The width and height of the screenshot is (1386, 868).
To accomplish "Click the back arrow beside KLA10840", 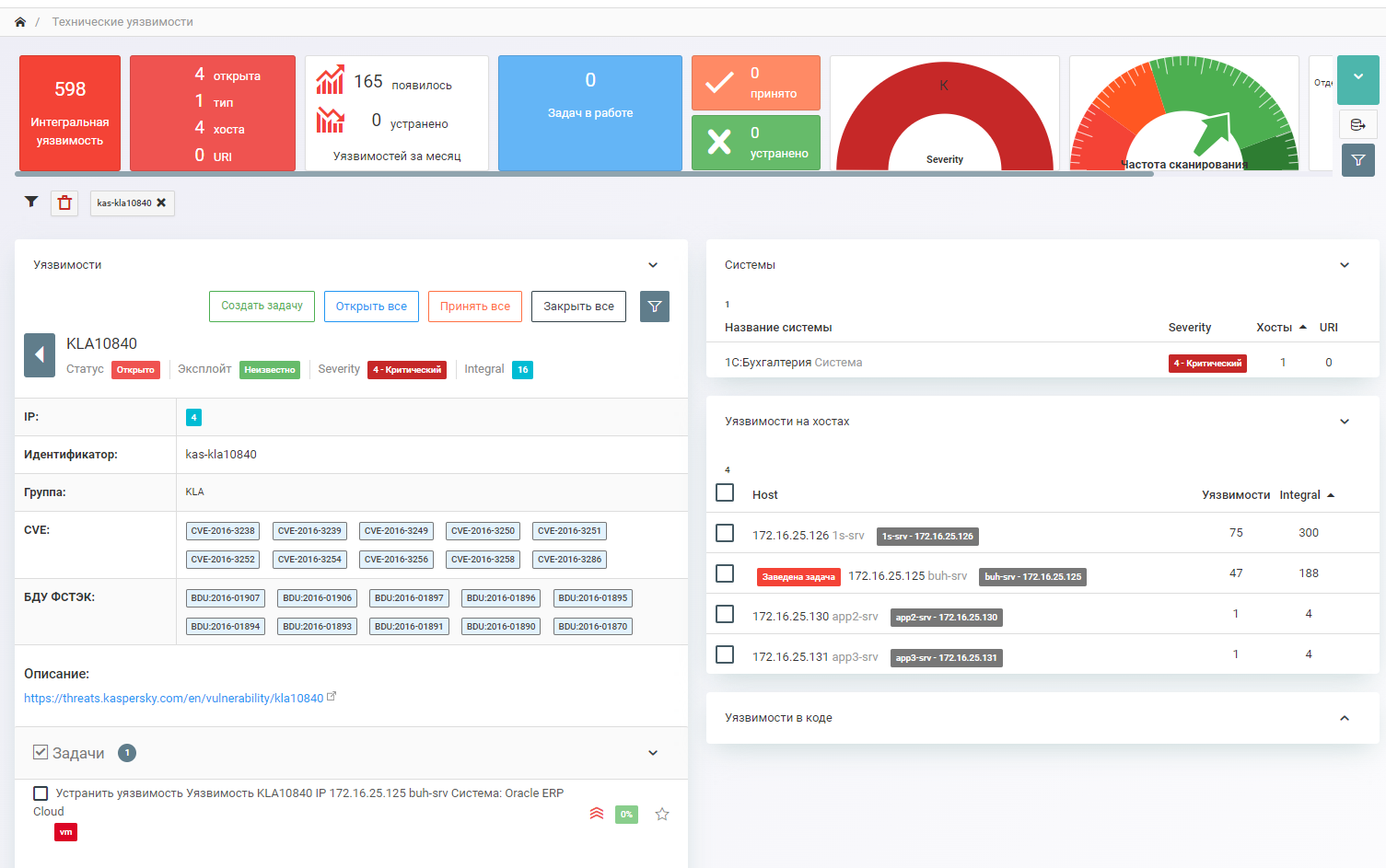I will point(40,355).
